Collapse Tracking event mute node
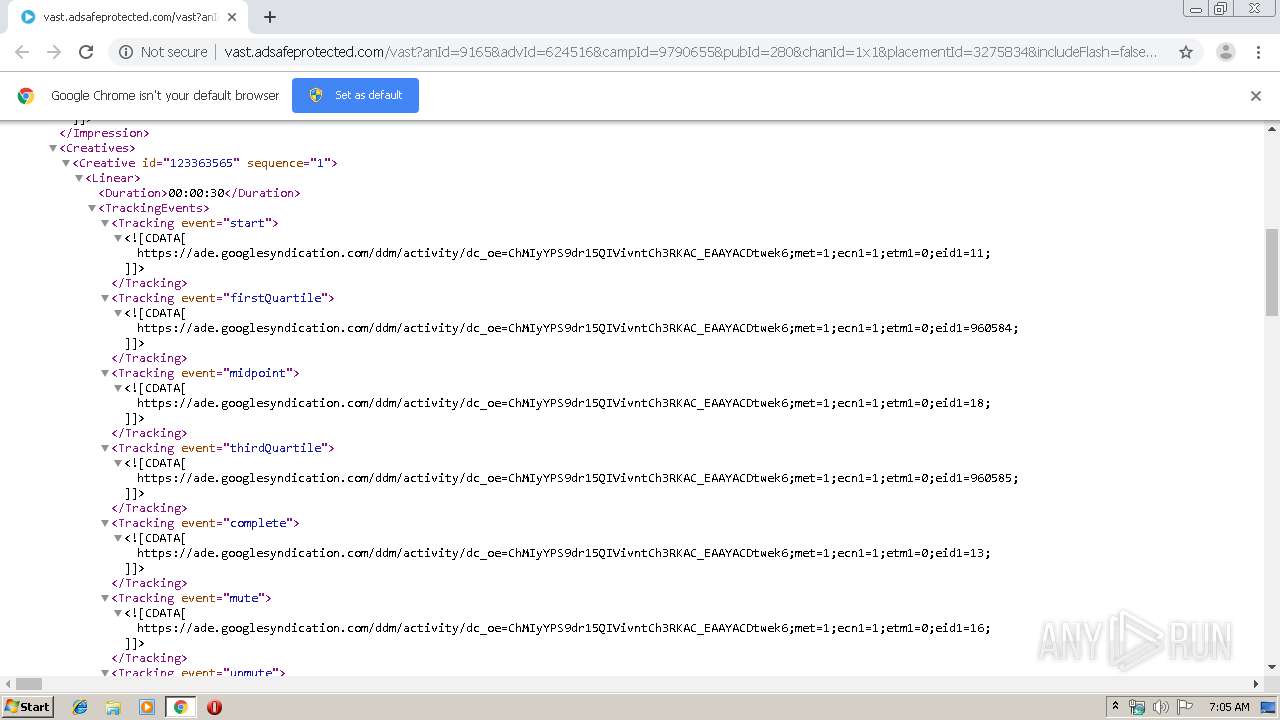The image size is (1280, 720). pos(105,598)
